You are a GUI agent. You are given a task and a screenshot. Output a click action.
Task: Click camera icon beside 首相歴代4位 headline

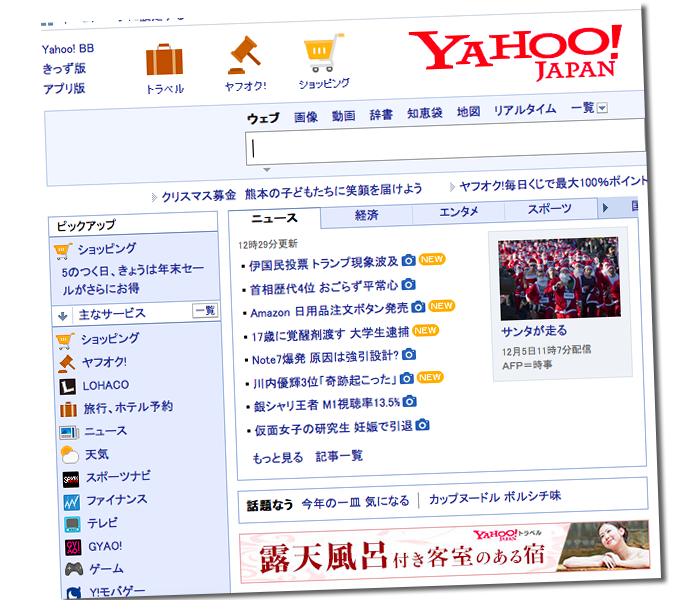[408, 284]
